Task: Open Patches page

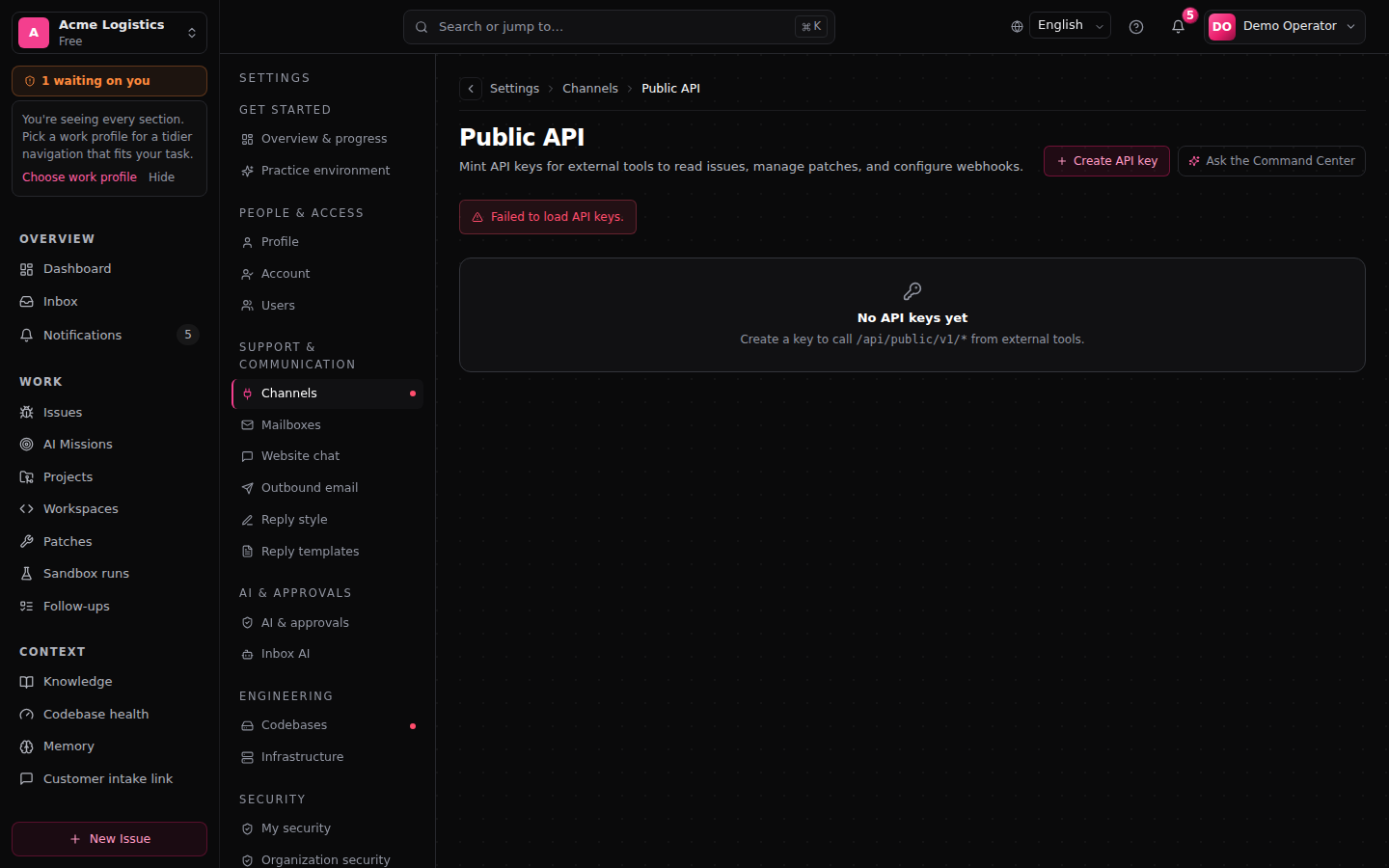Action: click(109, 541)
